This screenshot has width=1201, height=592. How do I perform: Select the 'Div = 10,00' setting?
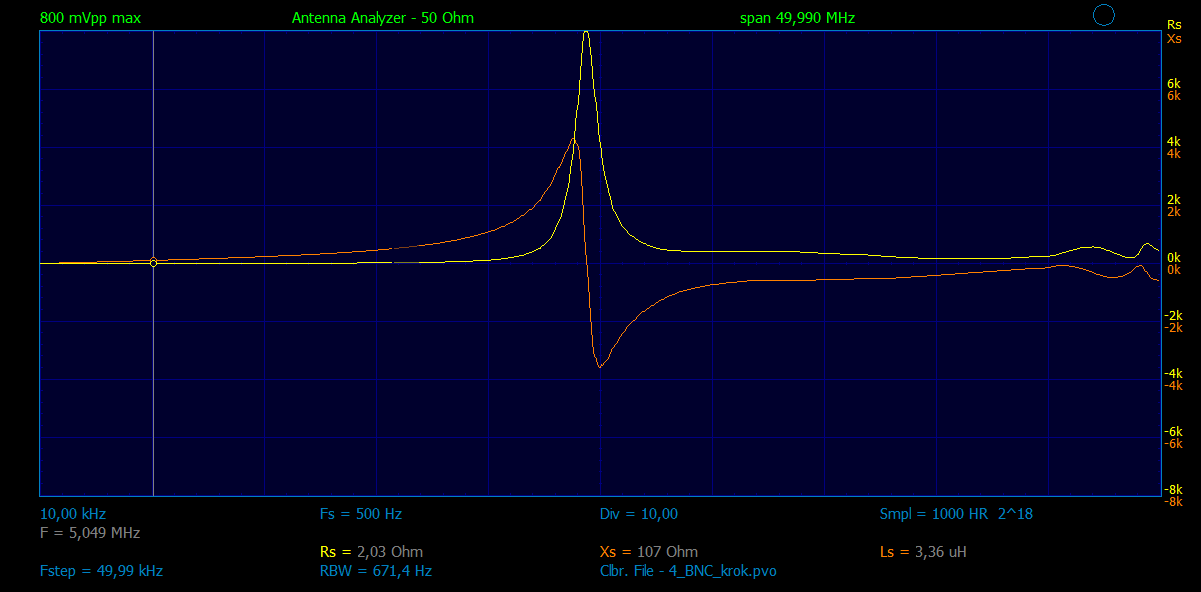639,514
